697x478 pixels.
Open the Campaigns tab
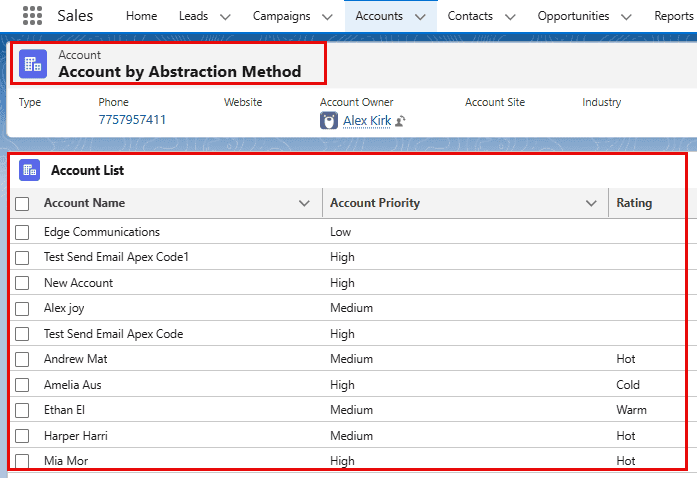coord(281,16)
